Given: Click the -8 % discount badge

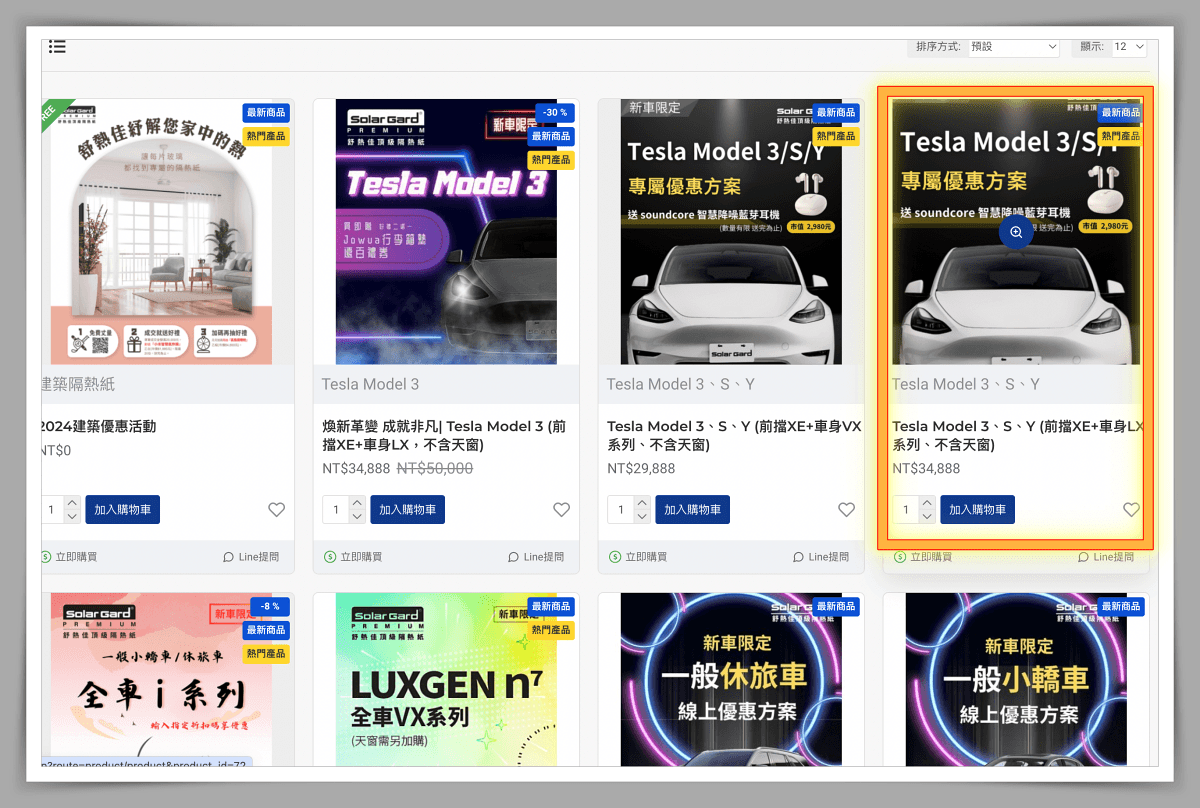Looking at the screenshot, I should 270,606.
